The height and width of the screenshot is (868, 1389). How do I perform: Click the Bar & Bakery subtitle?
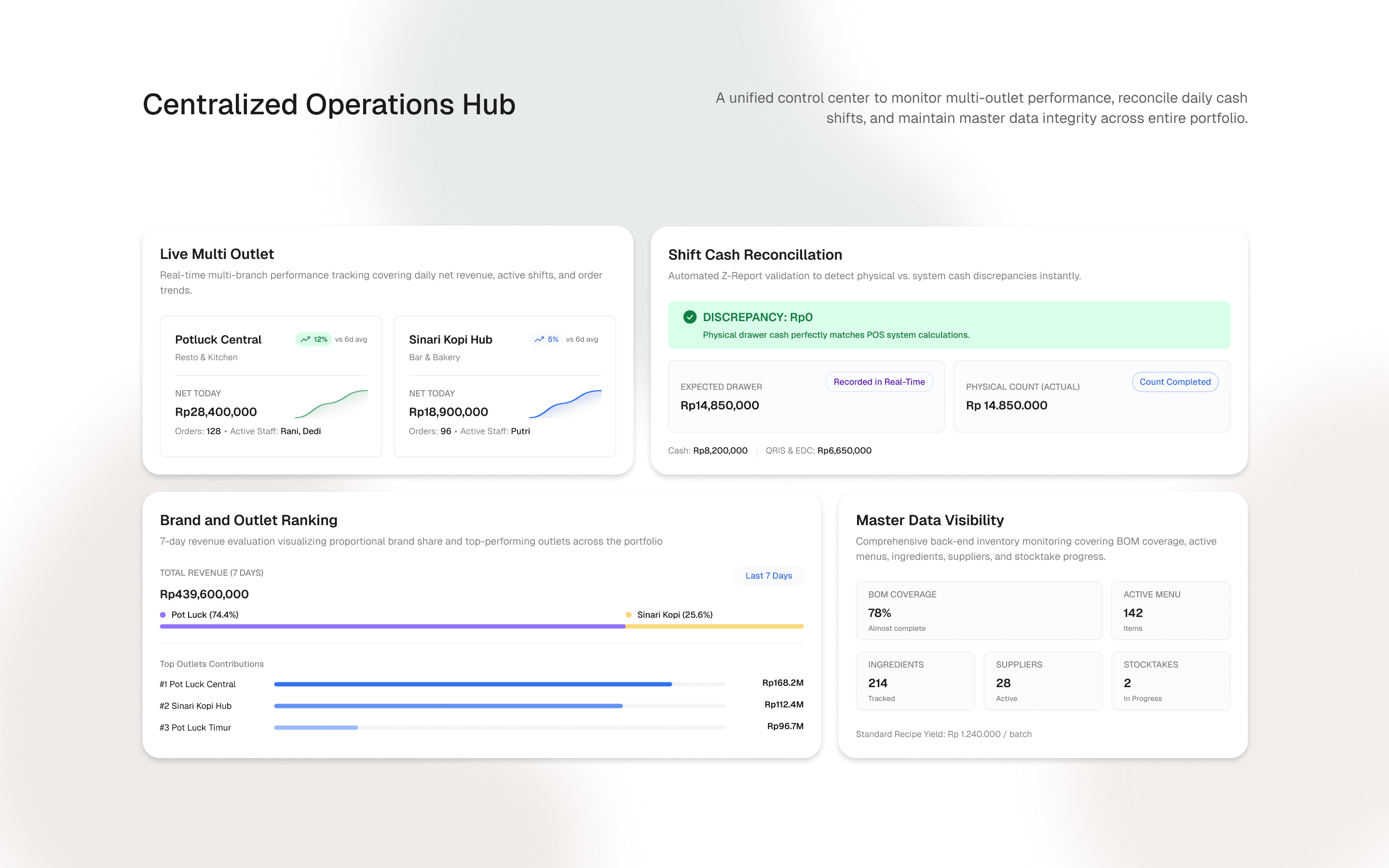pos(435,357)
